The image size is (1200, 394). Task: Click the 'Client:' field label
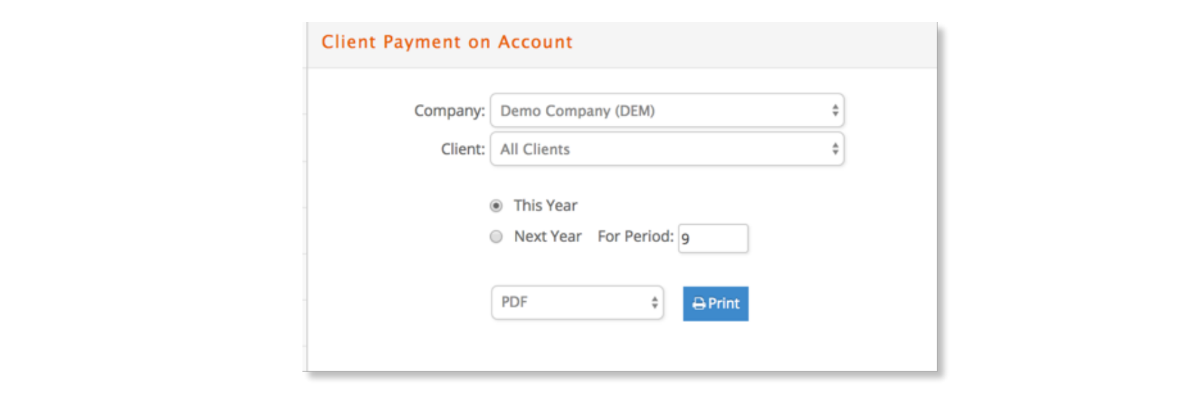coord(464,149)
